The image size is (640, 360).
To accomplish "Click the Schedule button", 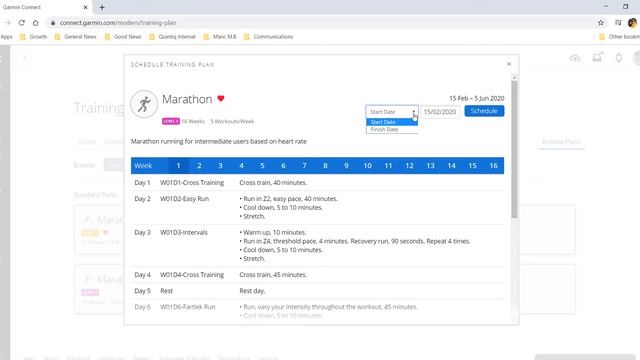I will tap(484, 111).
